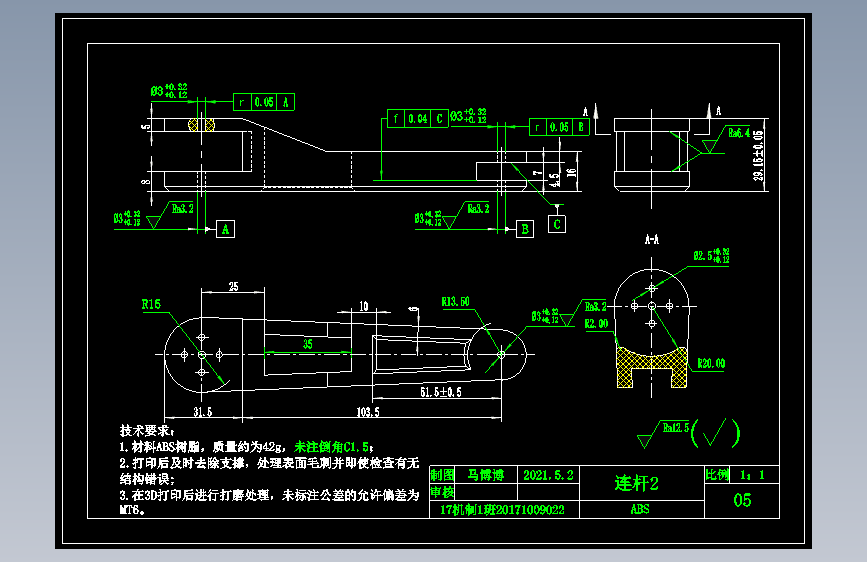Click the 17机制1班20171009022 class cell
This screenshot has width=867, height=562.
pyautogui.click(x=504, y=509)
